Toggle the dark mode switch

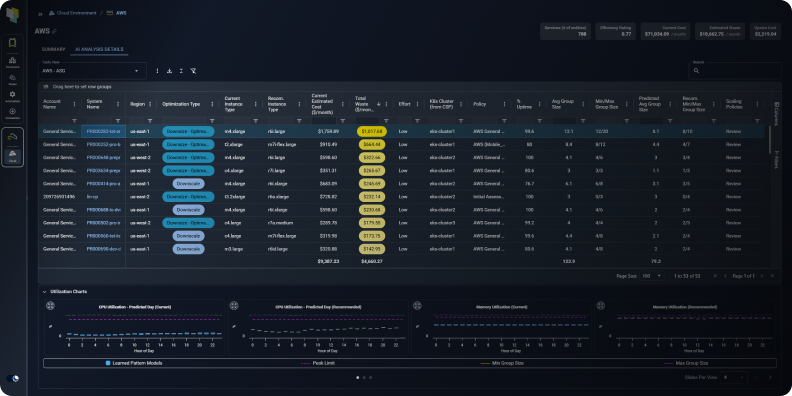pos(13,378)
